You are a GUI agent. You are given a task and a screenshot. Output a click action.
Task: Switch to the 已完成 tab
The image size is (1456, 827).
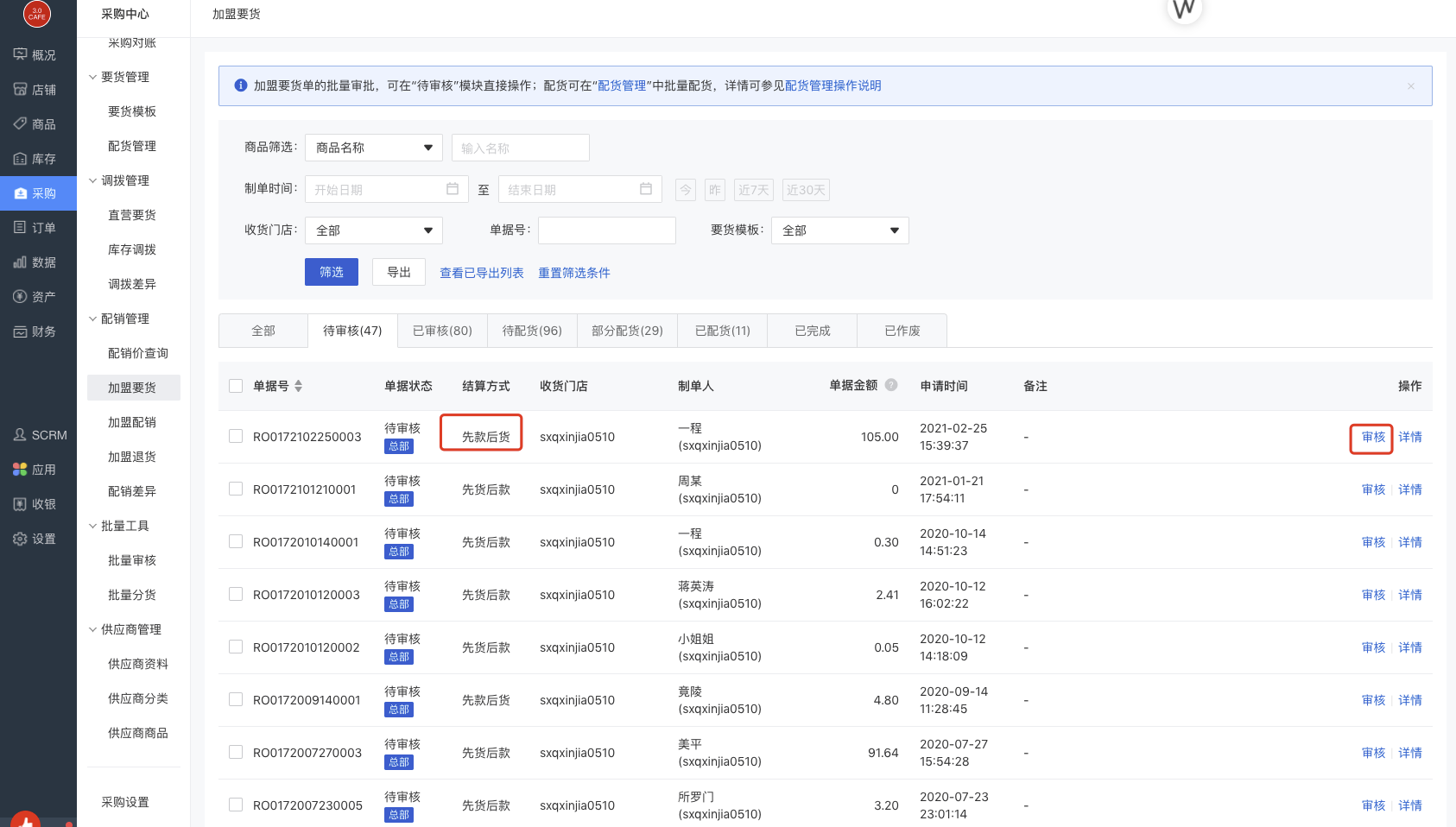(x=813, y=331)
